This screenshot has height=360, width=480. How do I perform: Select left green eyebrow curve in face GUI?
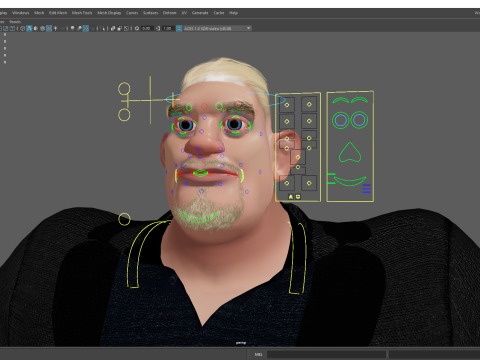[x=340, y=100]
